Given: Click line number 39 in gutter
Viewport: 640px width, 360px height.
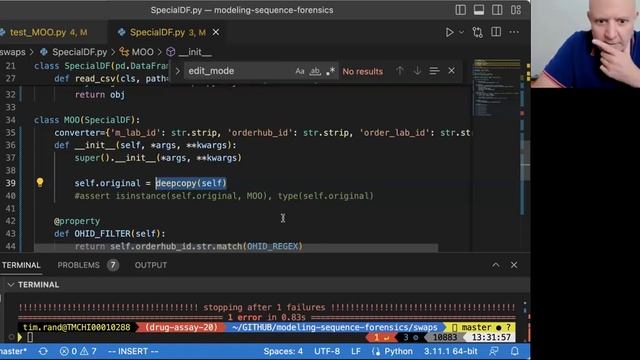Looking at the screenshot, I should (x=10, y=183).
